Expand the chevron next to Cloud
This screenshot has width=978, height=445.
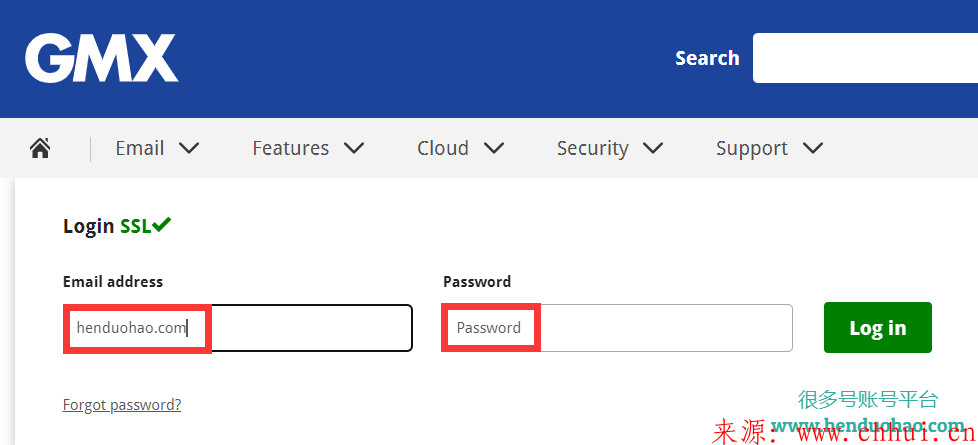[493, 149]
